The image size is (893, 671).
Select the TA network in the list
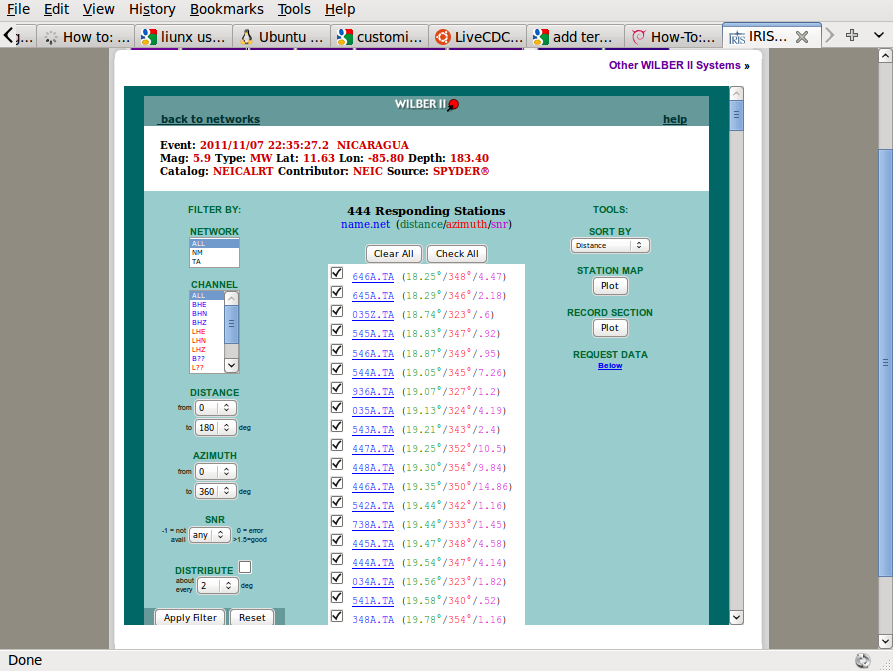pos(214,261)
